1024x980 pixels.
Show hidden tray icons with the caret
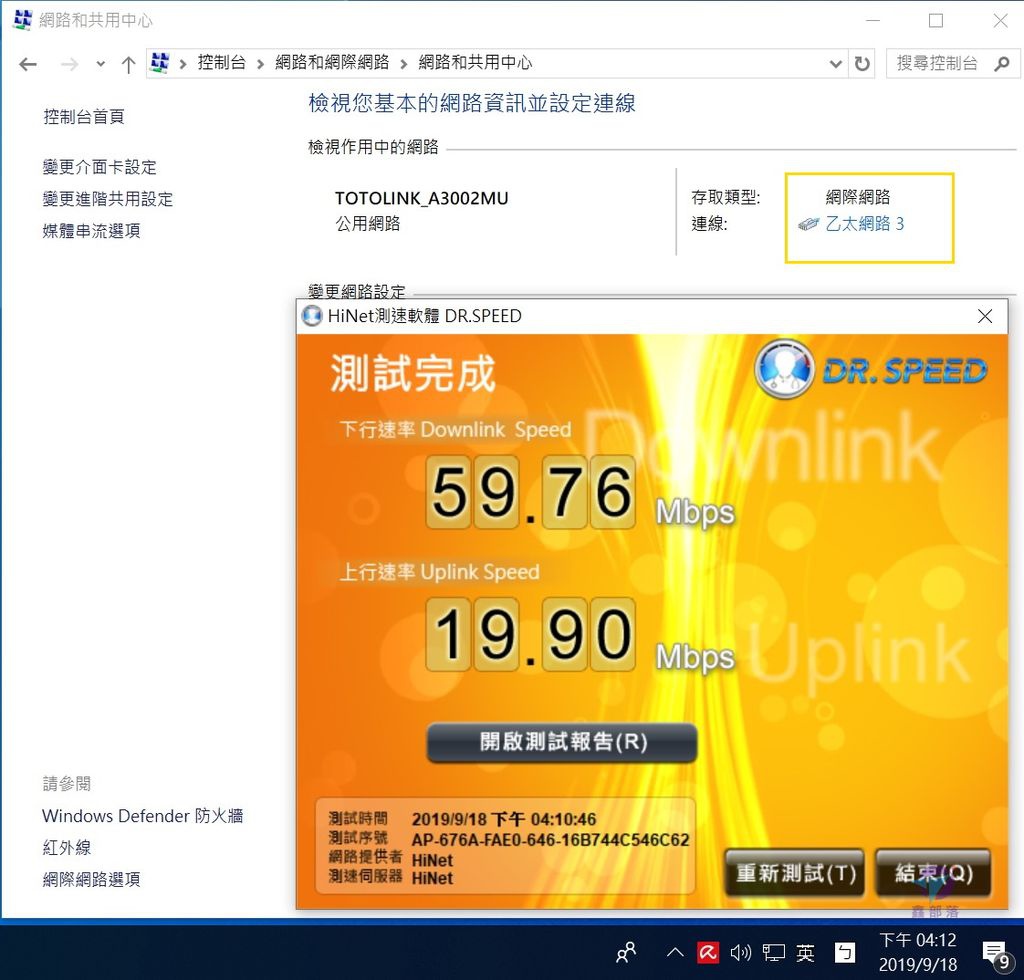pos(675,953)
